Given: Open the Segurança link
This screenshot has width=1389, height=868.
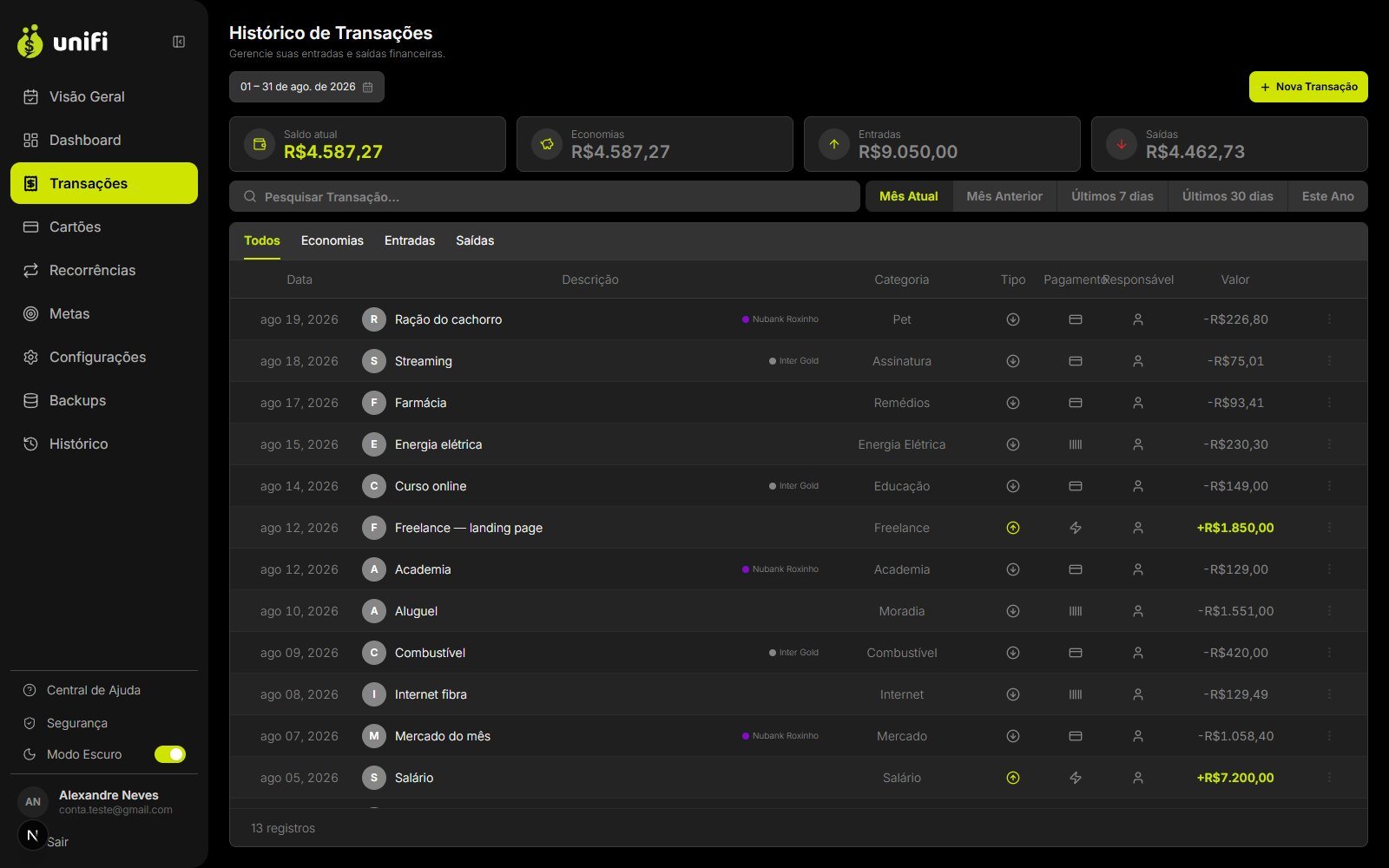Looking at the screenshot, I should (76, 723).
